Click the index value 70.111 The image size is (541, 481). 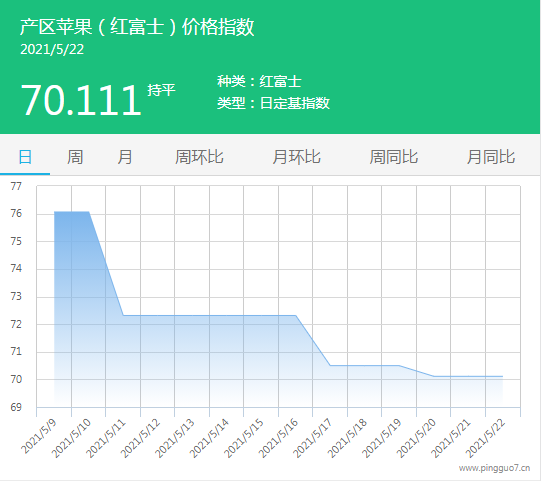point(81,100)
